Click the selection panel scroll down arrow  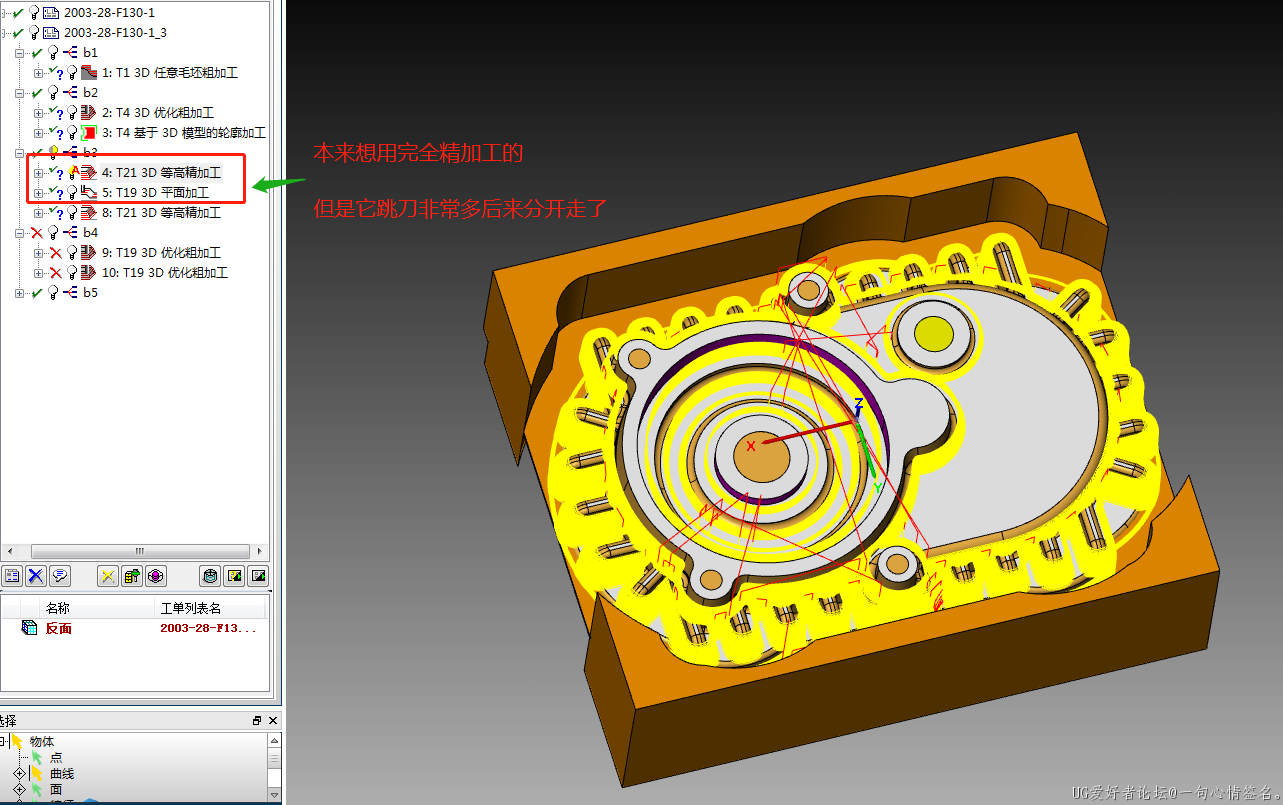tap(275, 793)
